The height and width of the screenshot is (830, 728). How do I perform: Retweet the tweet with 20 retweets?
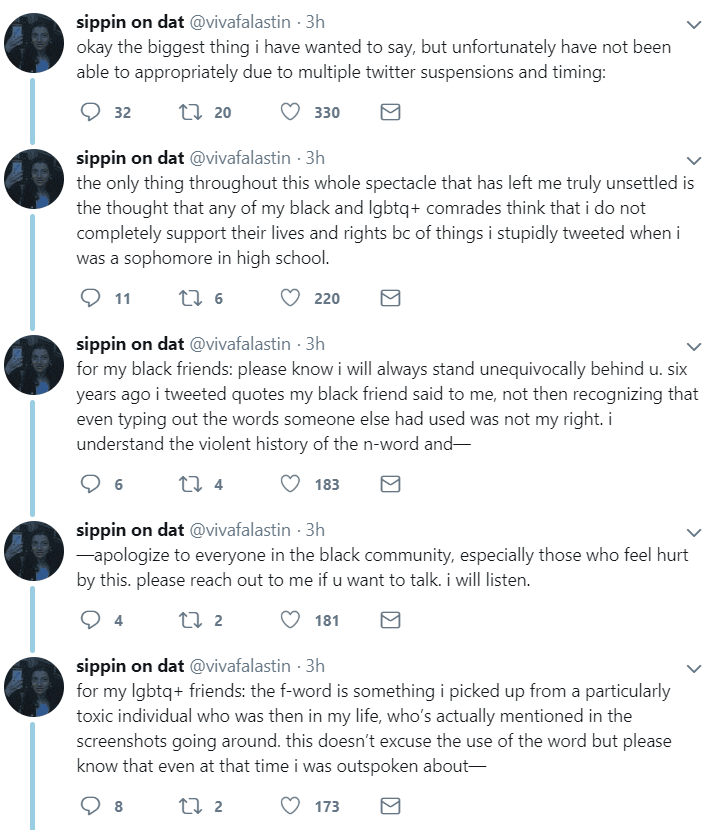190,112
